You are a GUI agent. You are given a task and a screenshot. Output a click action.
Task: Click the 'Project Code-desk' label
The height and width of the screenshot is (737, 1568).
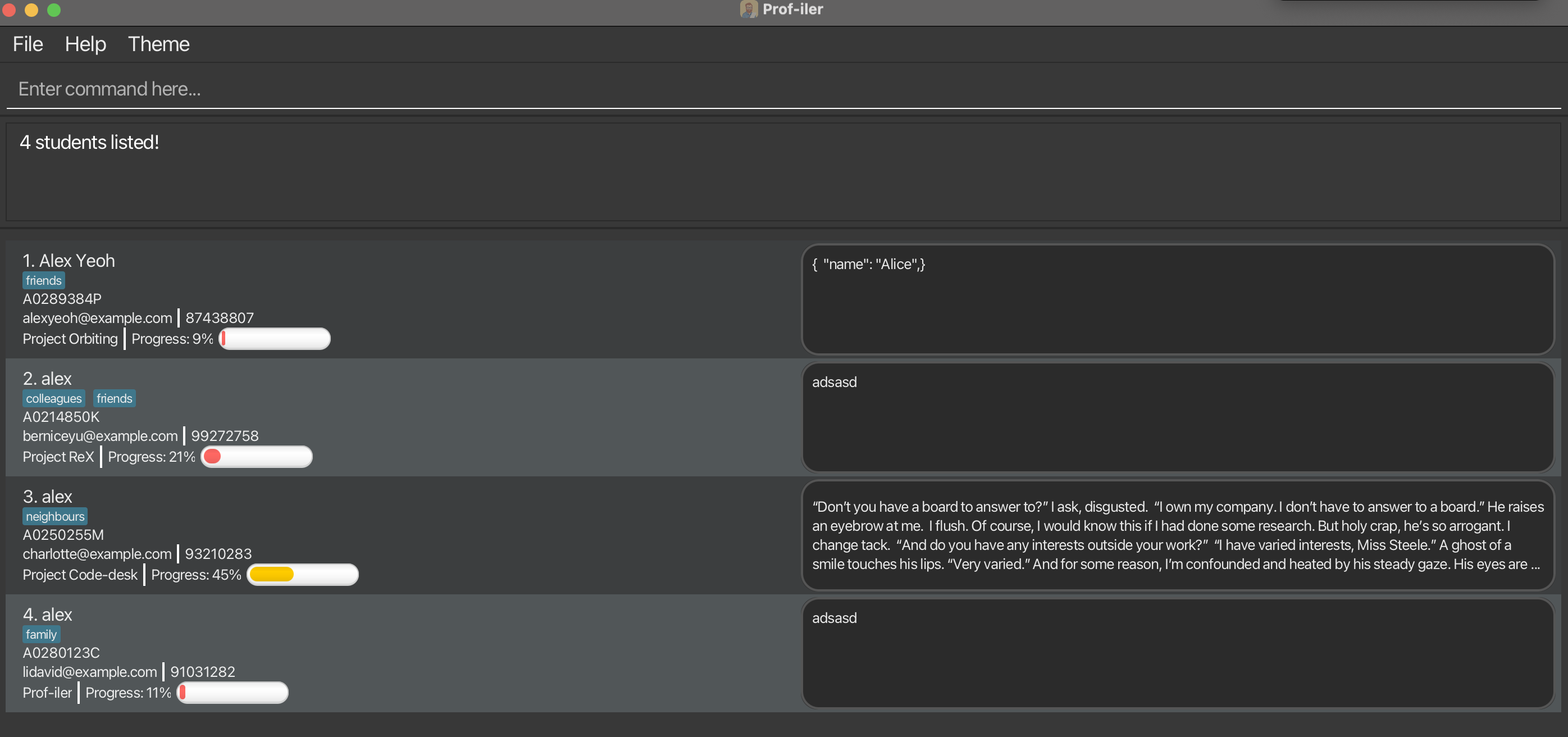tap(80, 574)
